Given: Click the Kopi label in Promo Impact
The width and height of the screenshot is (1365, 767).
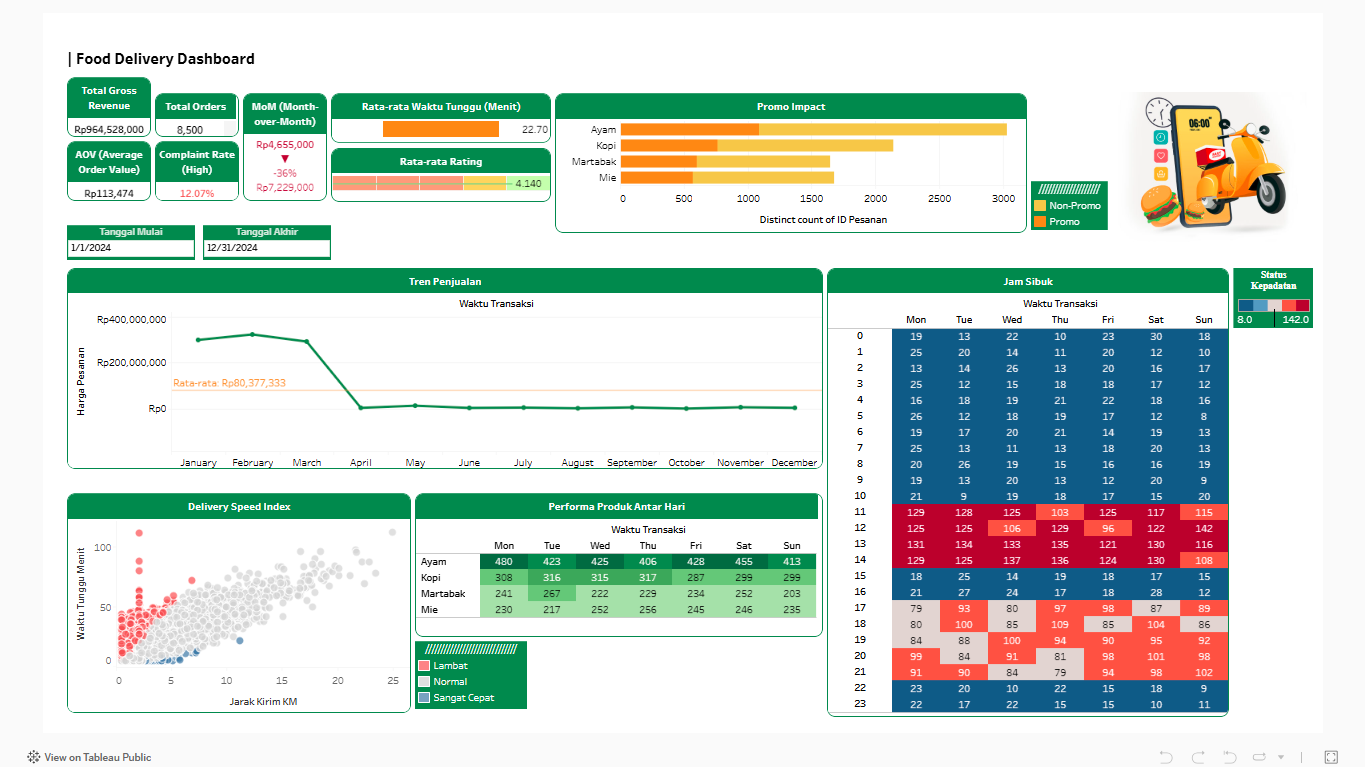Looking at the screenshot, I should (606, 145).
